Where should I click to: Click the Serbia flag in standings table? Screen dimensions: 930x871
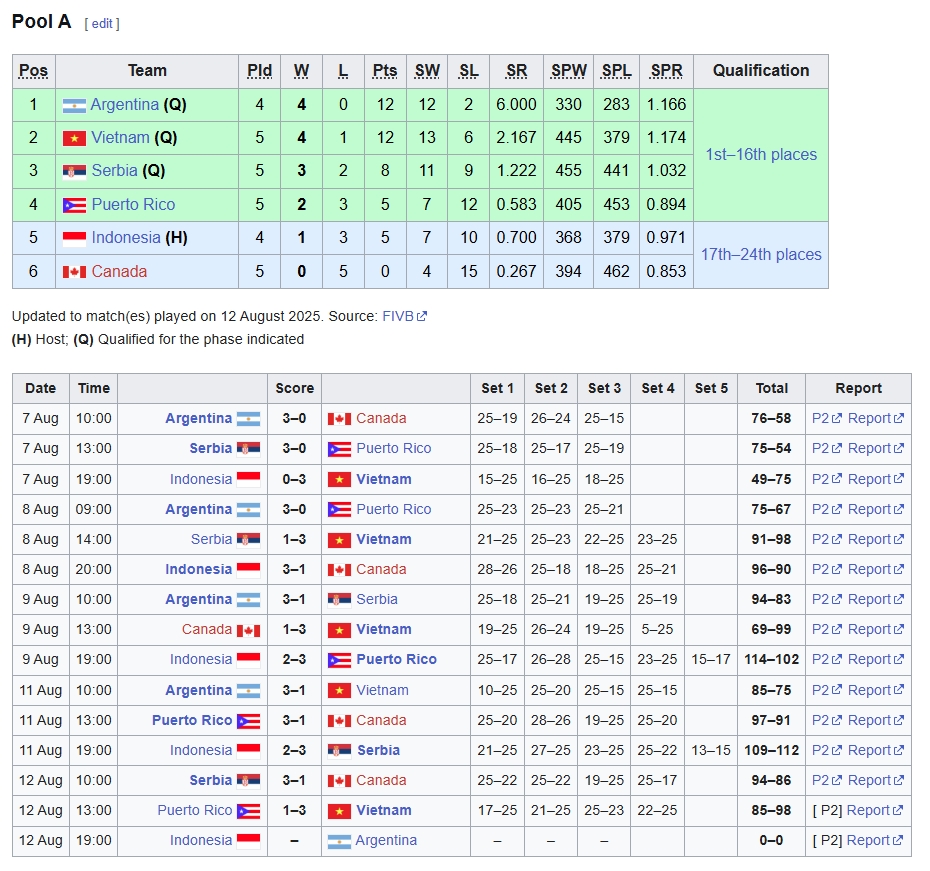(74, 171)
